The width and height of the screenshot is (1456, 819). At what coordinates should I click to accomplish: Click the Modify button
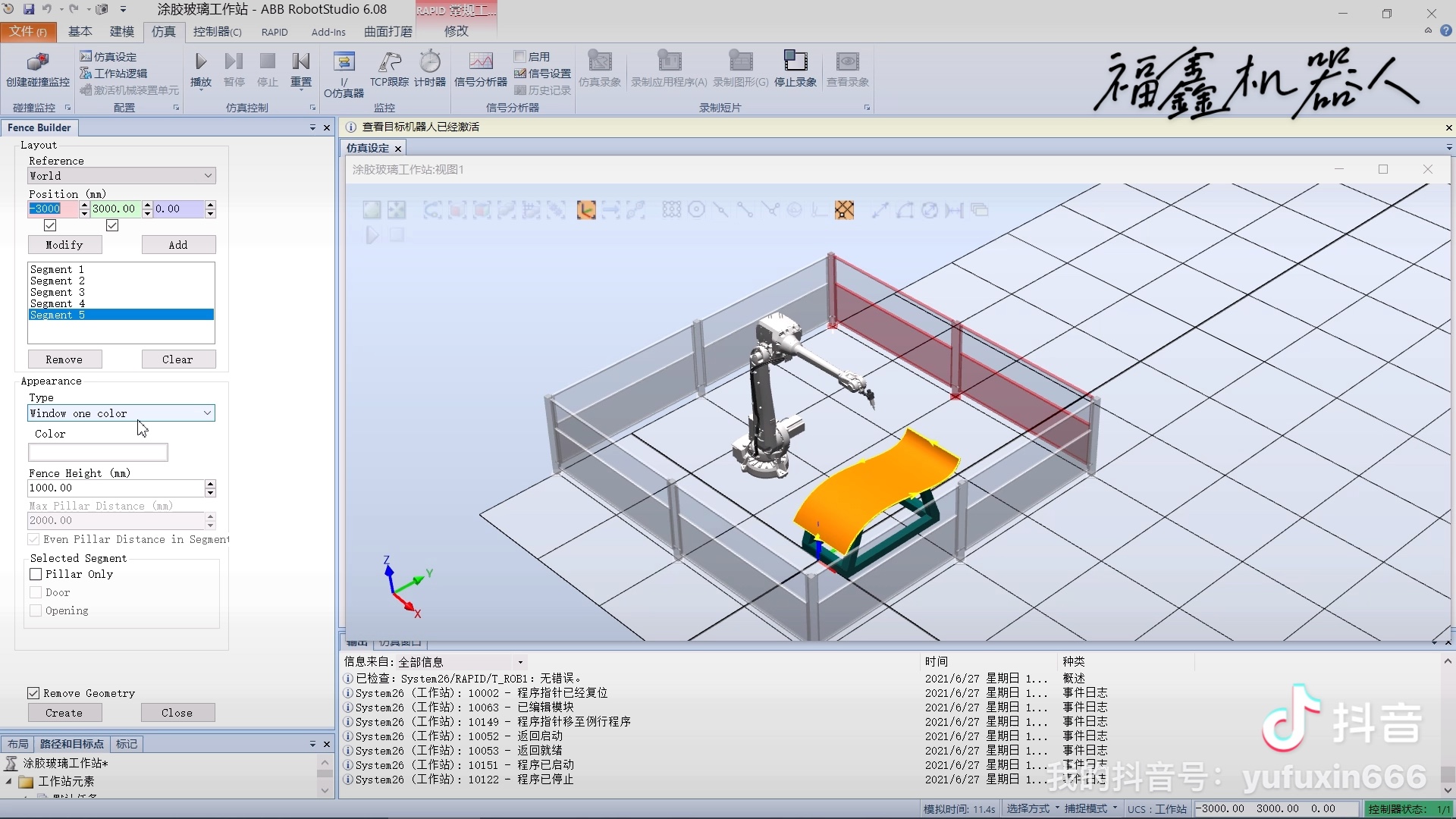coord(64,245)
